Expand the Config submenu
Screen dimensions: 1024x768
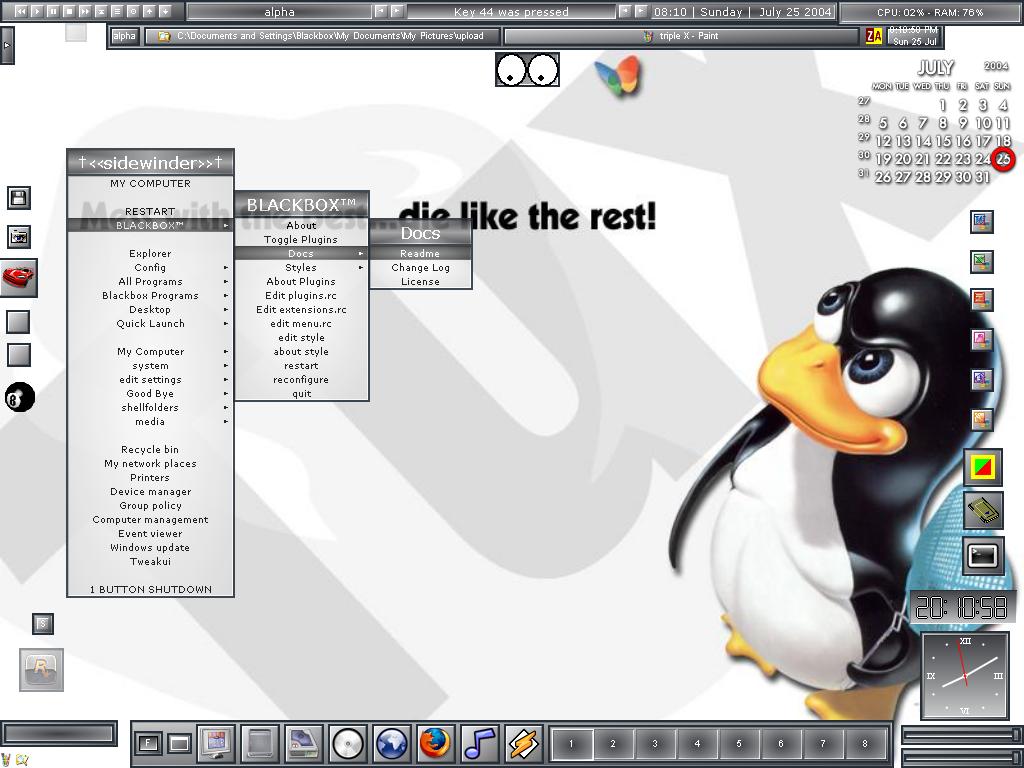(150, 268)
